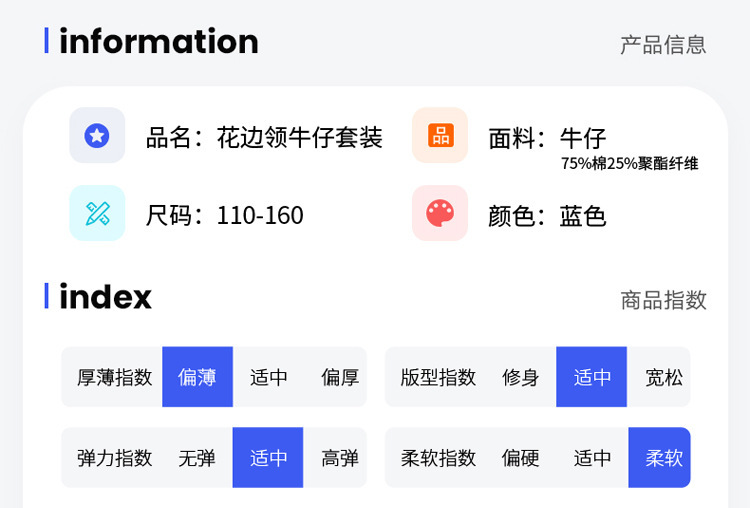Select 适中 in the 弹力指数 row
Image resolution: width=750 pixels, height=508 pixels.
pos(269,458)
